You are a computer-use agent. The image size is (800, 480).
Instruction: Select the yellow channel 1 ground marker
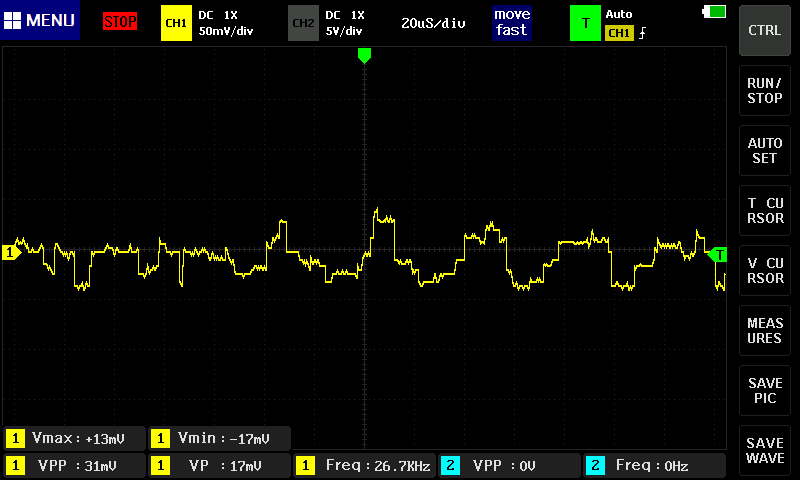click(11, 252)
